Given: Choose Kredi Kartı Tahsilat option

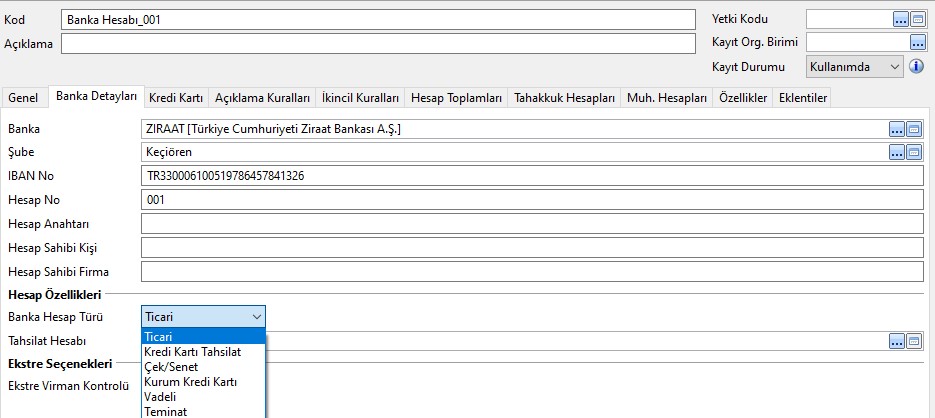Looking at the screenshot, I should (x=203, y=352).
